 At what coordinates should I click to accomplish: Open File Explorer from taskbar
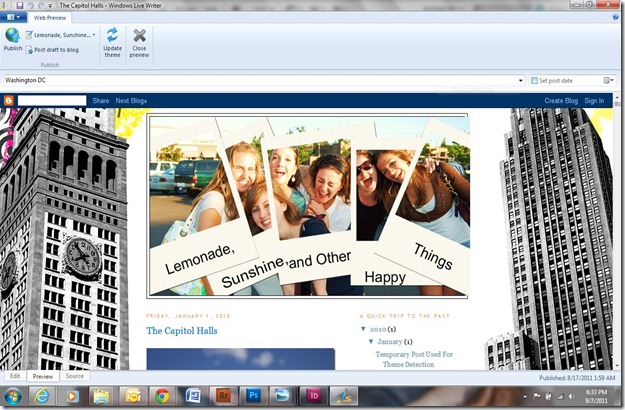(x=102, y=396)
